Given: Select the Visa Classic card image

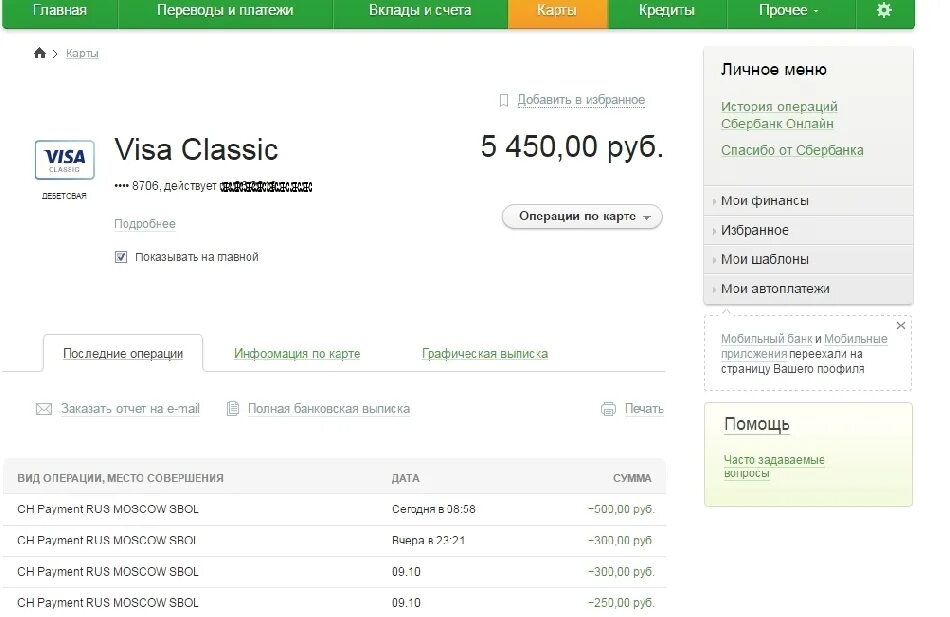Looking at the screenshot, I should coord(65,160).
